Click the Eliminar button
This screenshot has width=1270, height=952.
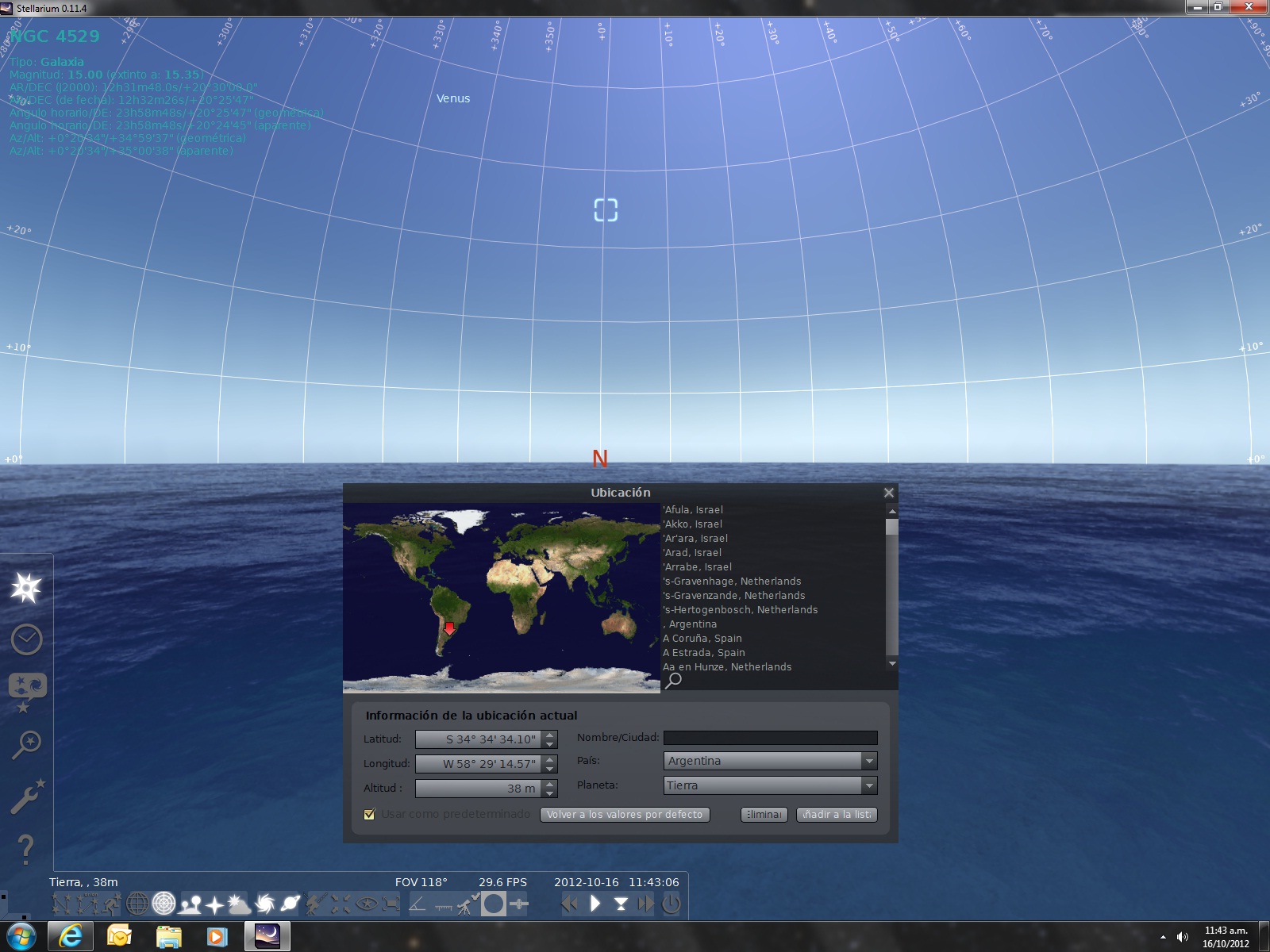point(764,815)
